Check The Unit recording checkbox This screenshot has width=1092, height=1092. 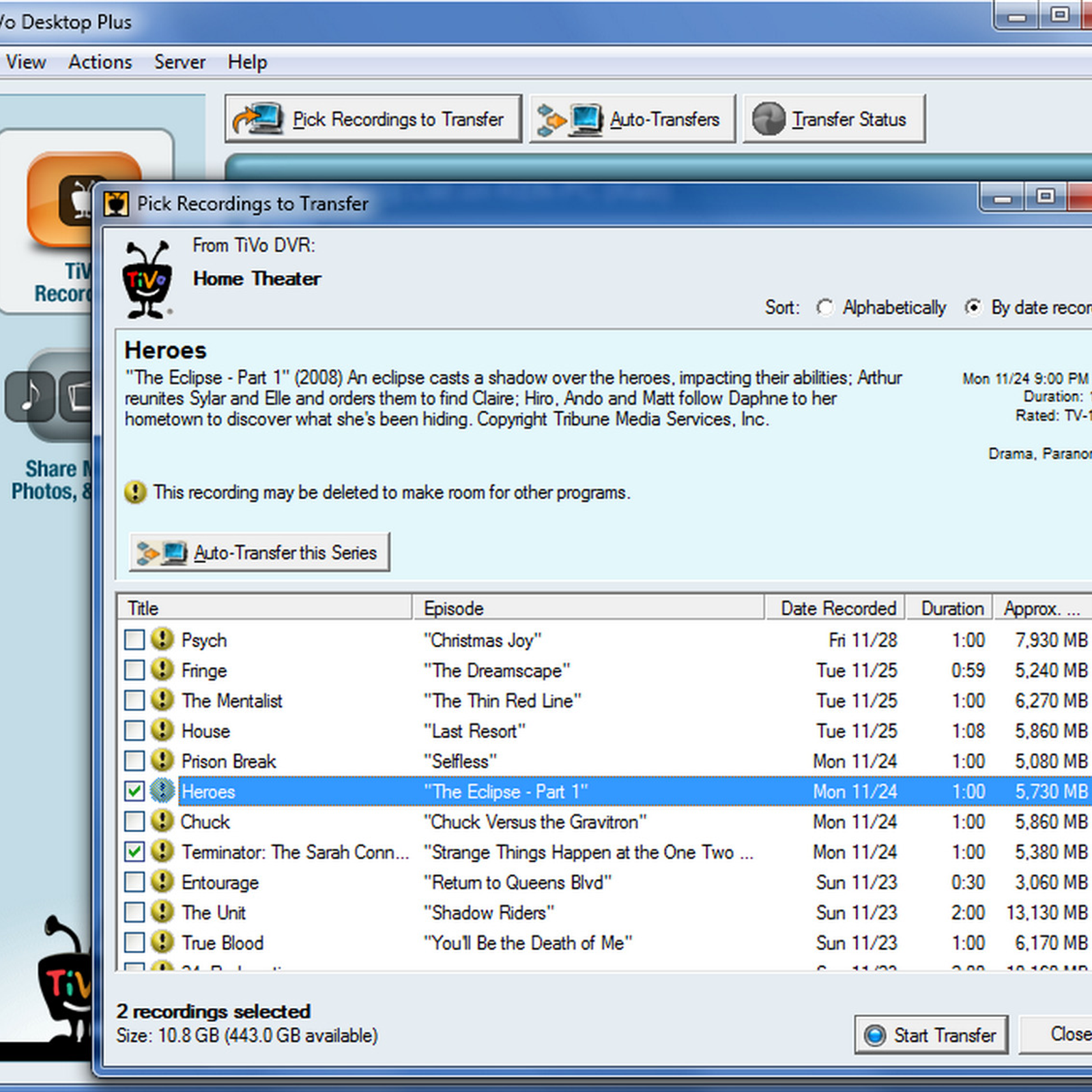click(134, 912)
